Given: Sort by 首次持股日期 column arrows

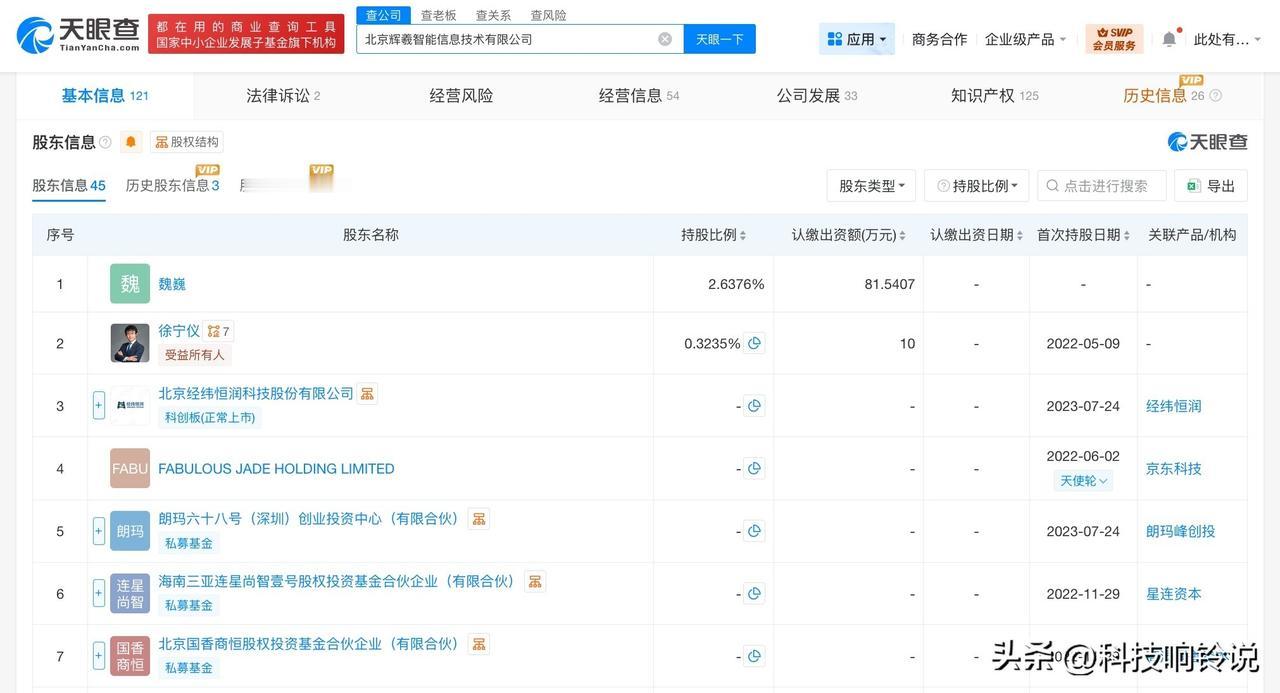Looking at the screenshot, I should 1126,236.
